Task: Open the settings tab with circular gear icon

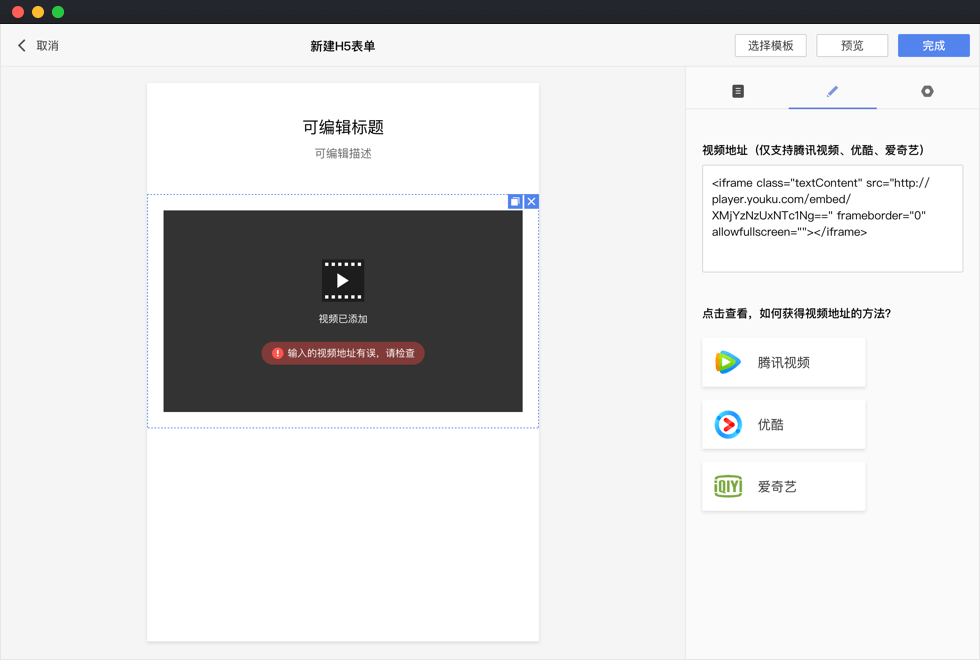Action: pos(927,91)
